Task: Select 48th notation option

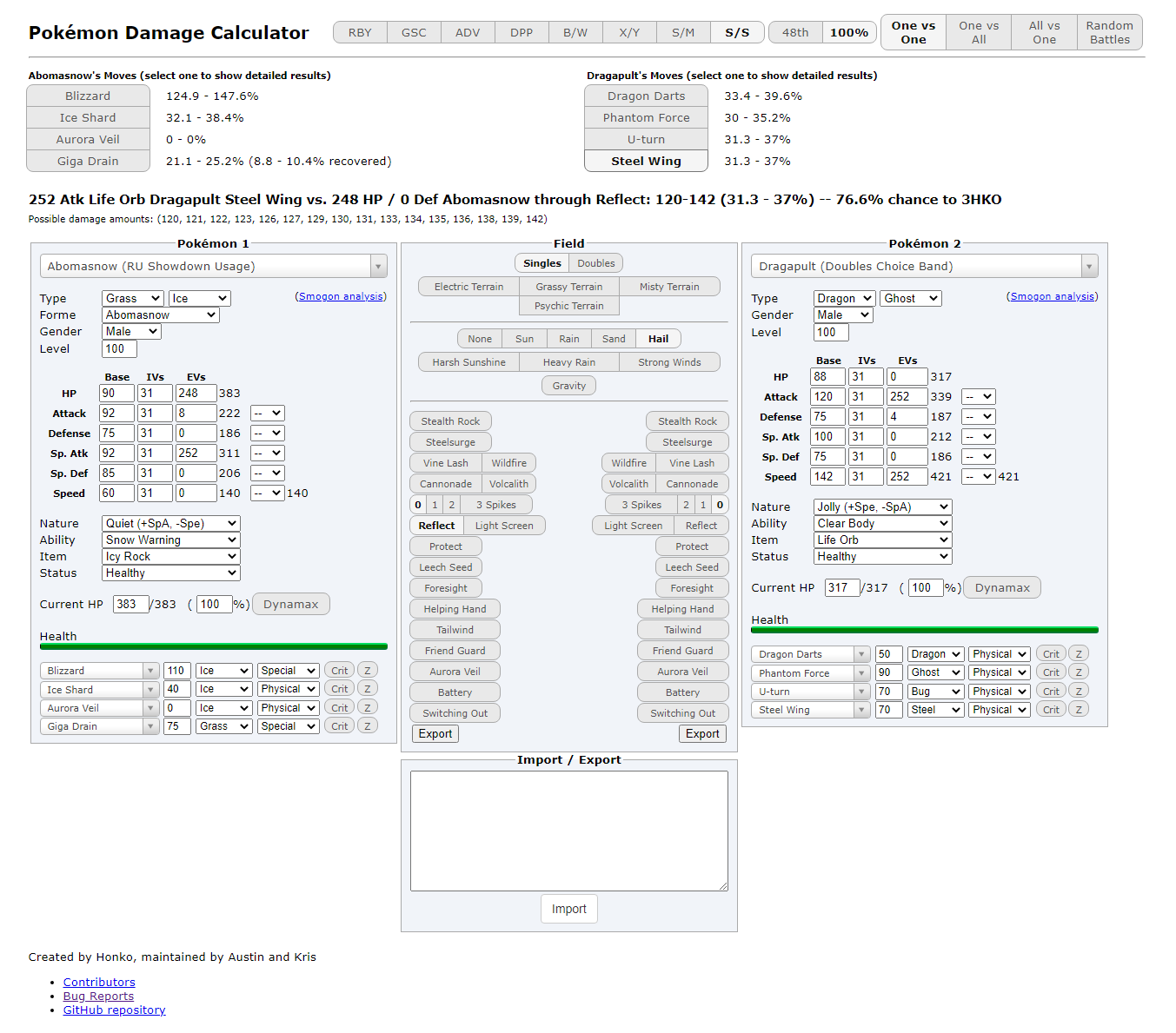Action: (x=795, y=33)
